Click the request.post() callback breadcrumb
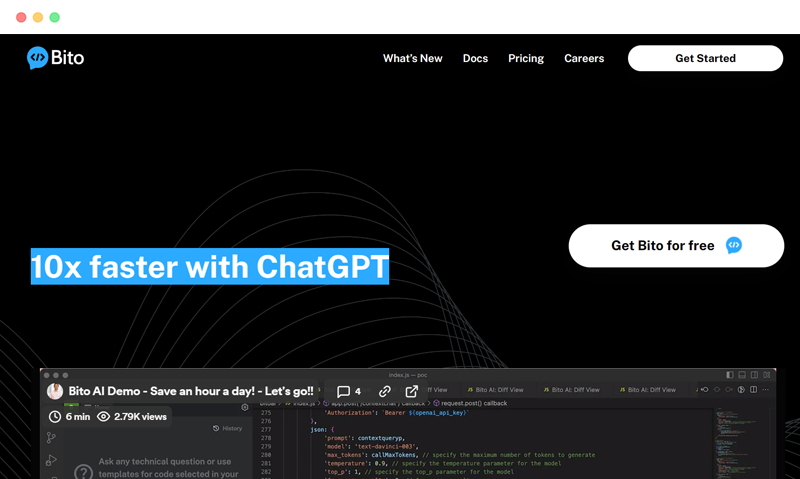Image resolution: width=800 pixels, height=479 pixels. point(470,403)
